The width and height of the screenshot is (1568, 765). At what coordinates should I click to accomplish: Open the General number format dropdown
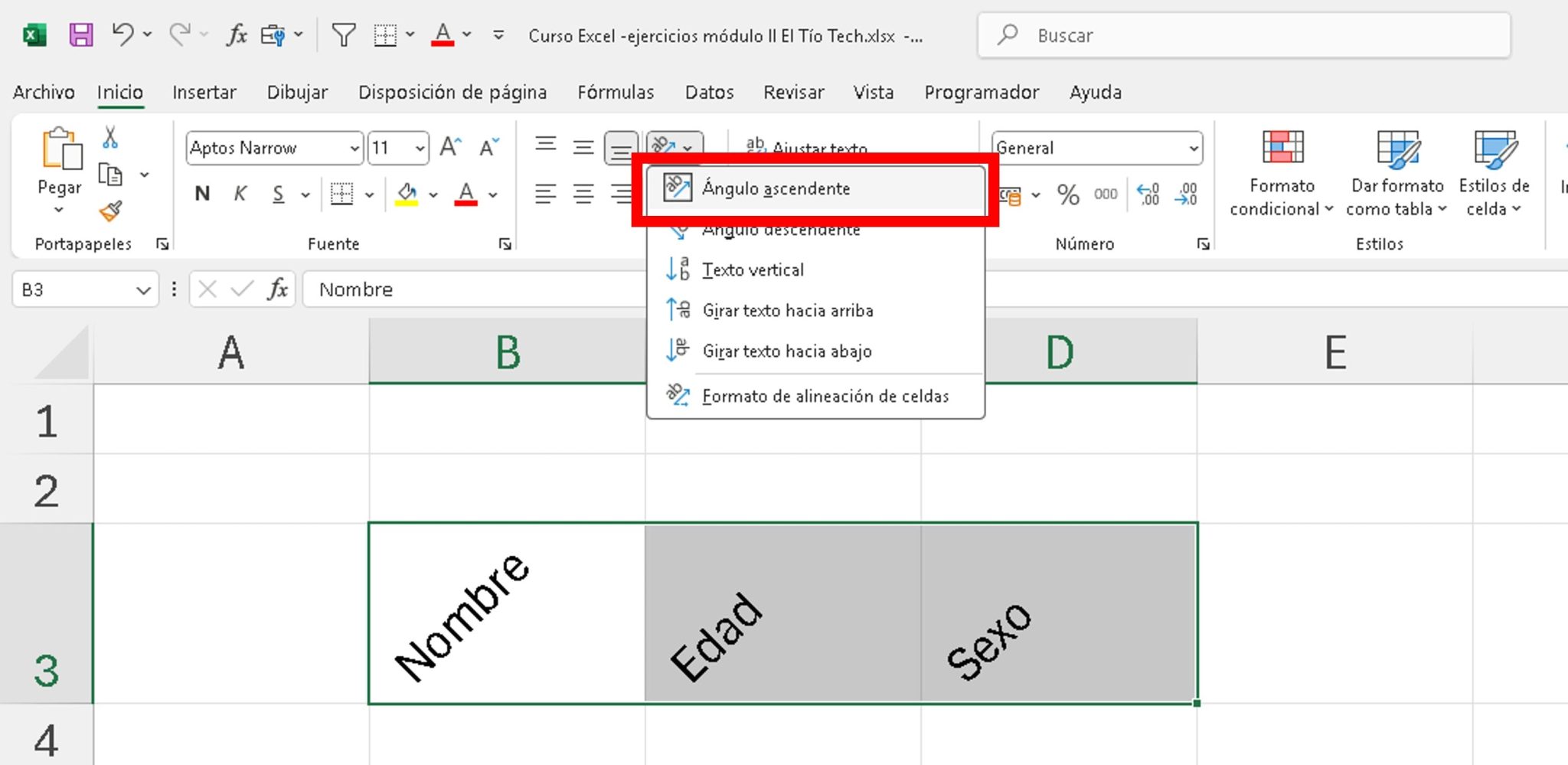coord(1193,147)
